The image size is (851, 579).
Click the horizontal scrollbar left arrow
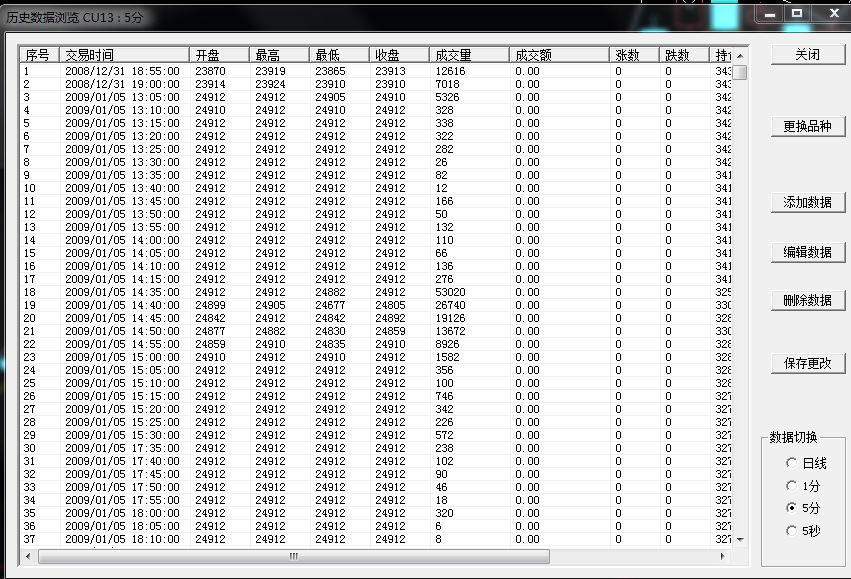29,556
